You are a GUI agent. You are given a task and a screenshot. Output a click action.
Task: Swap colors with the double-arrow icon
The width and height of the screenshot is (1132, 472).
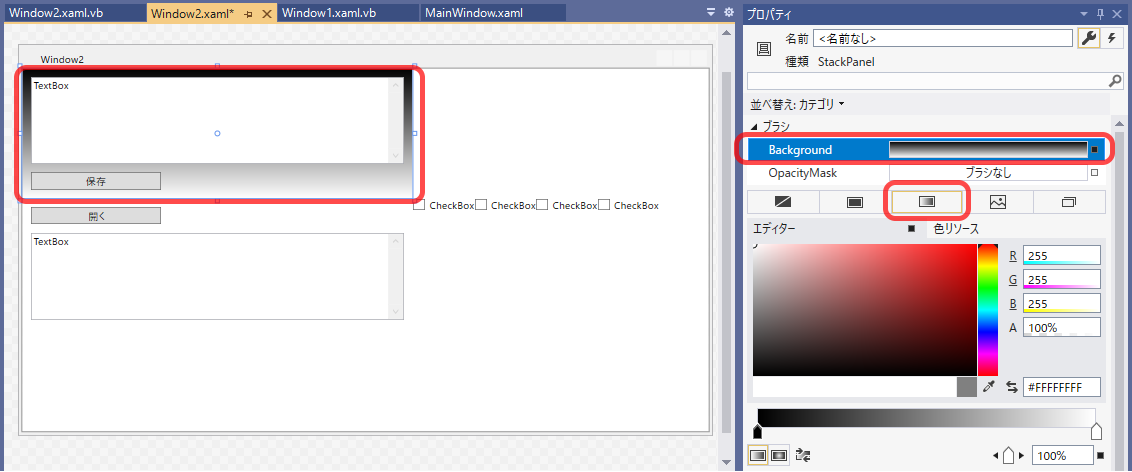pos(1011,387)
